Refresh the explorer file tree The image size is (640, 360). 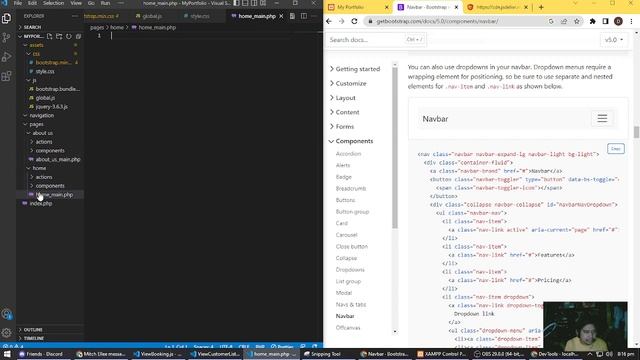coord(69,36)
